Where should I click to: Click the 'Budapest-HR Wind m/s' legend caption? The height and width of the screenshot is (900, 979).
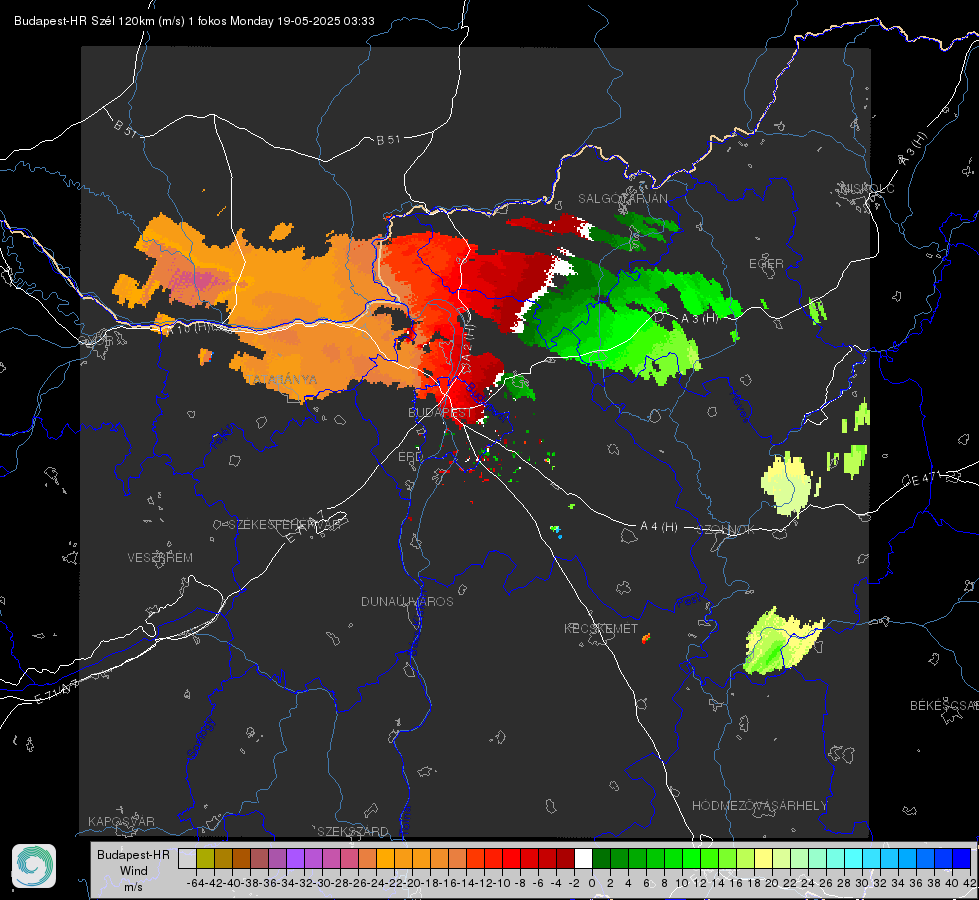coord(134,870)
